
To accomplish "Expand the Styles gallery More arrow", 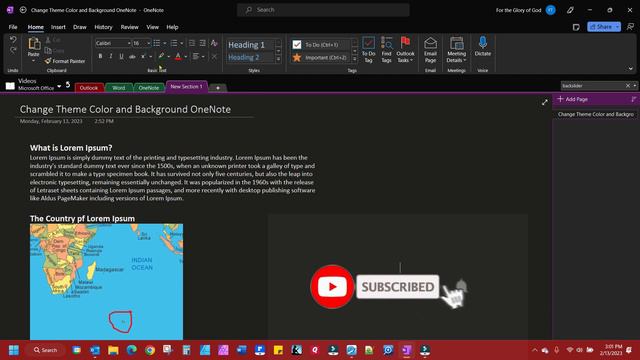I will 278,60.
